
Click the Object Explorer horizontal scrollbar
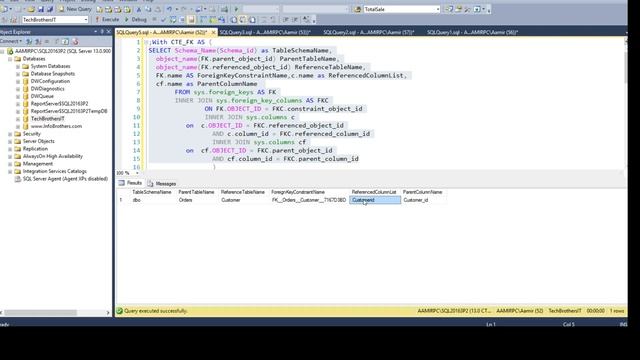[40, 313]
